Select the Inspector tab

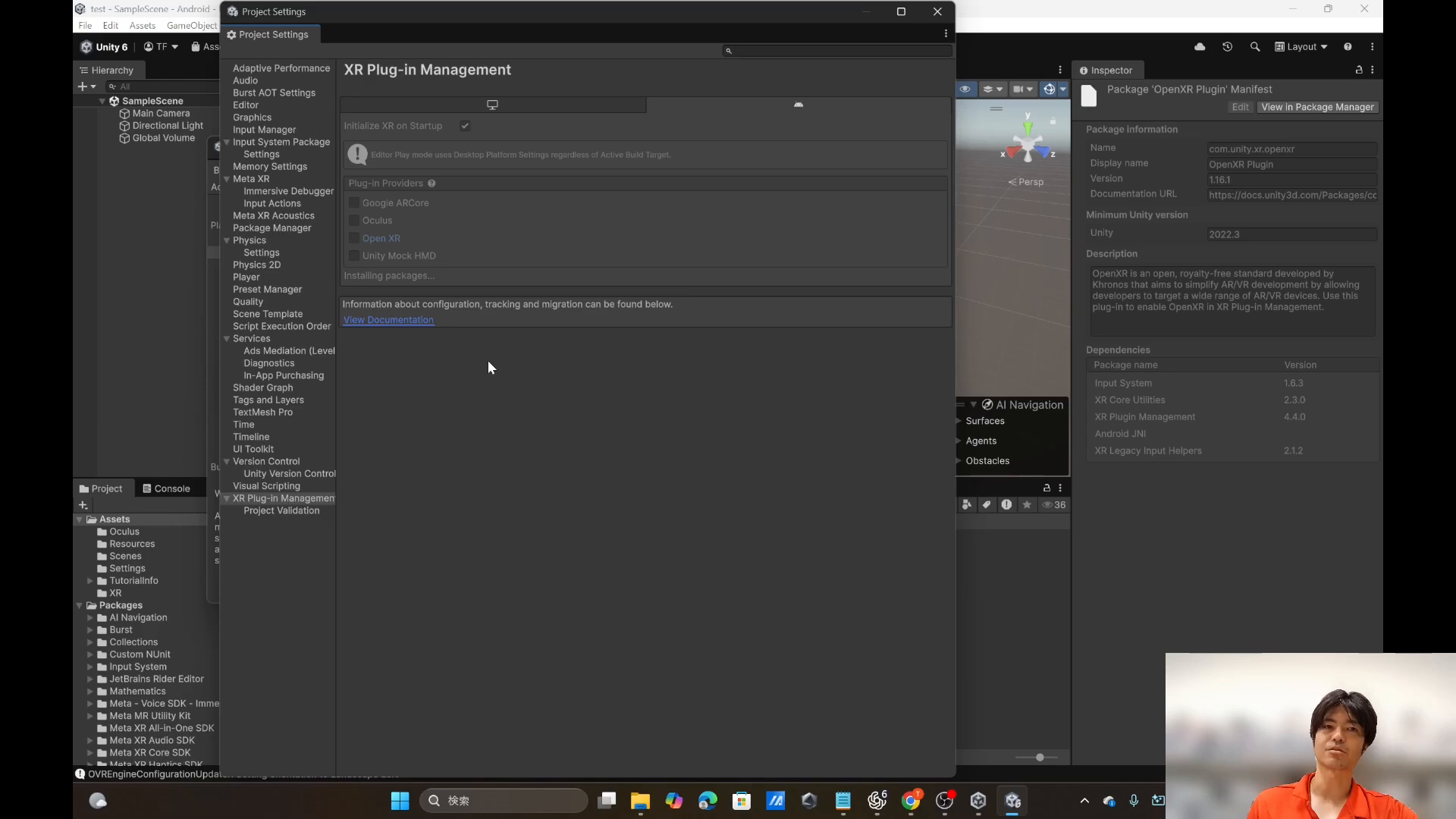1106,70
